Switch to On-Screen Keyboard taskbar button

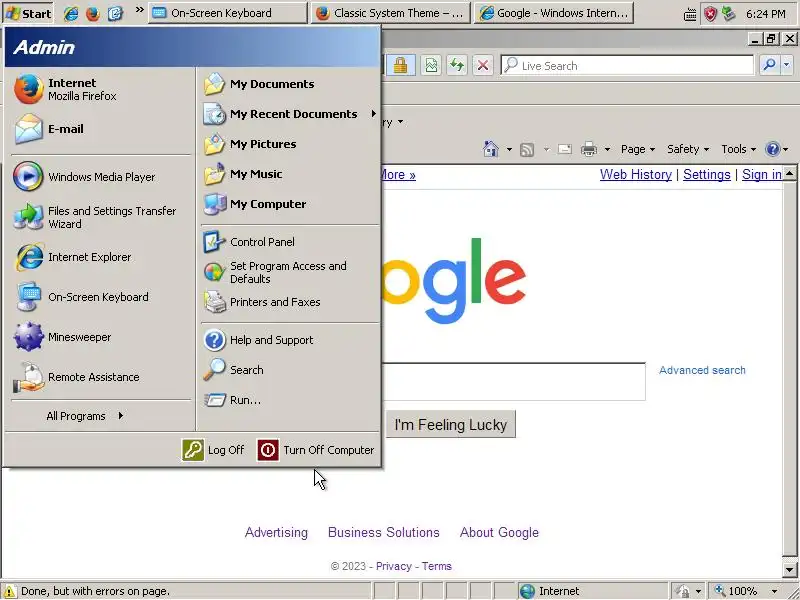pos(228,13)
